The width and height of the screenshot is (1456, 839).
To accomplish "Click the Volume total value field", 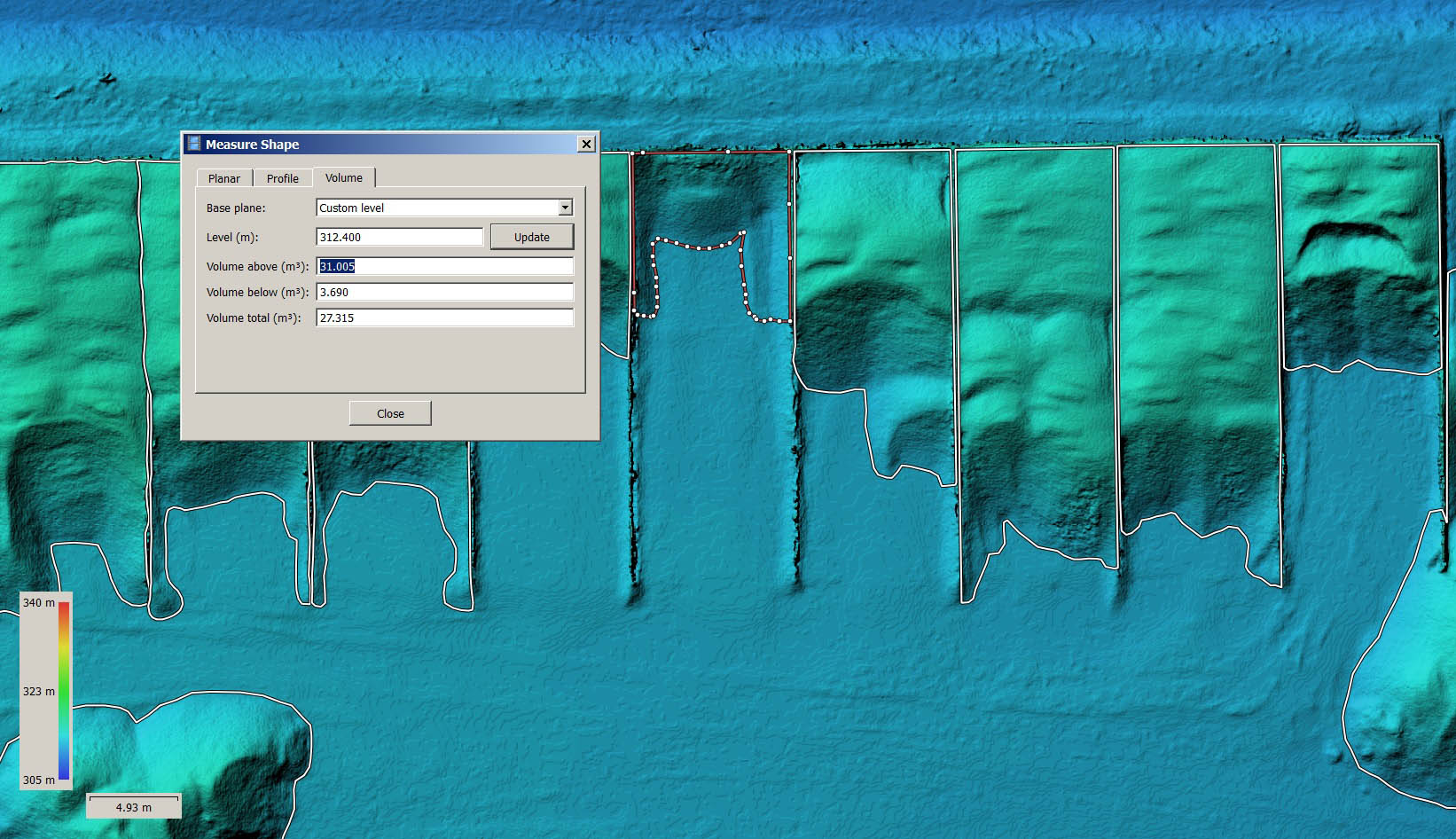I will 444,318.
